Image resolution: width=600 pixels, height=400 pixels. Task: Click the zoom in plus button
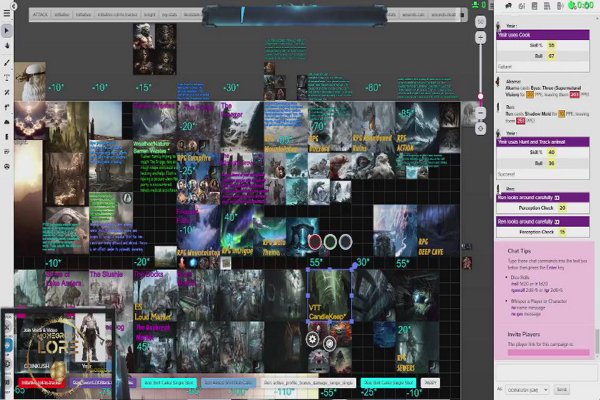[x=481, y=38]
